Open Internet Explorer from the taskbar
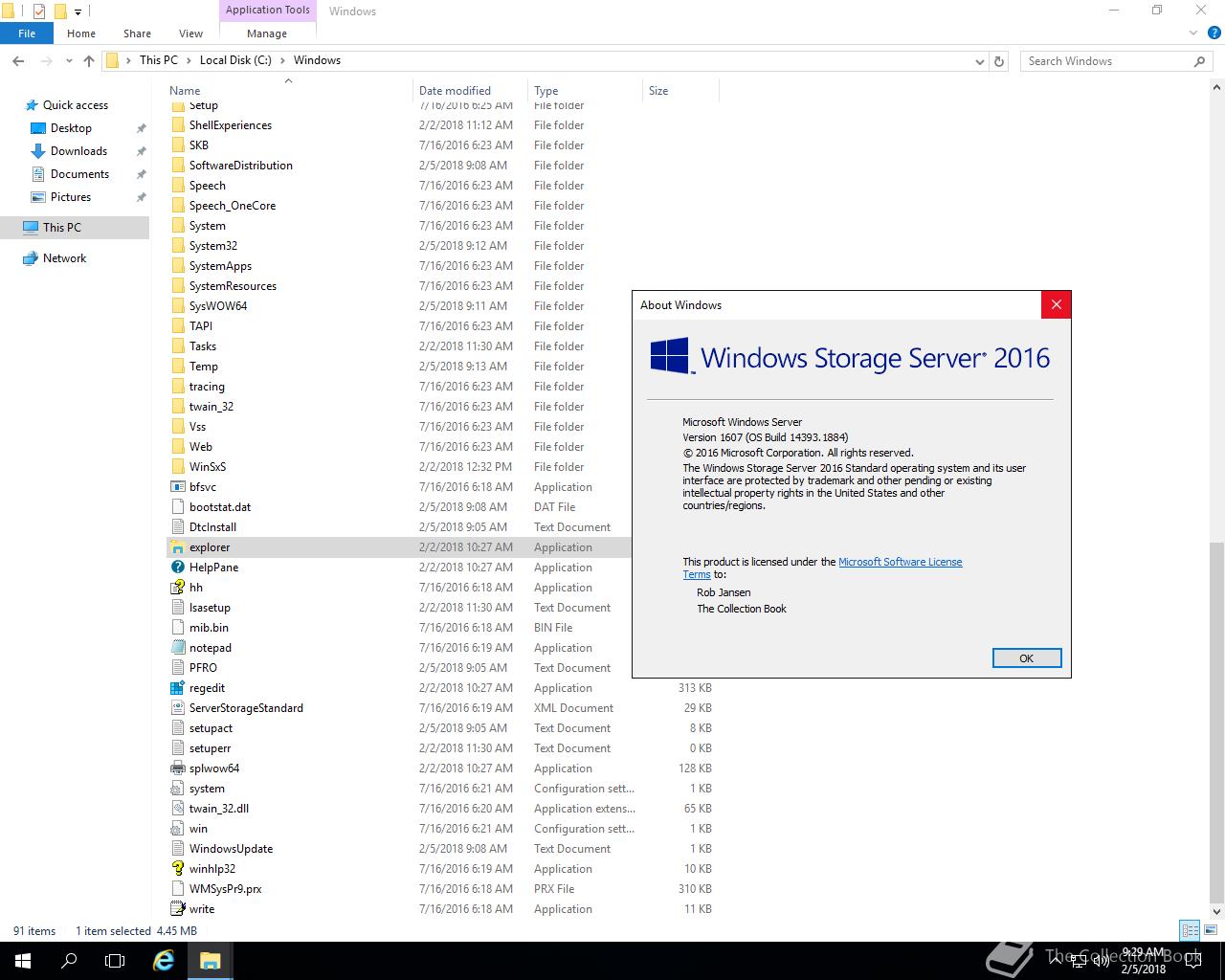Screen dimensions: 1225x980 164,961
